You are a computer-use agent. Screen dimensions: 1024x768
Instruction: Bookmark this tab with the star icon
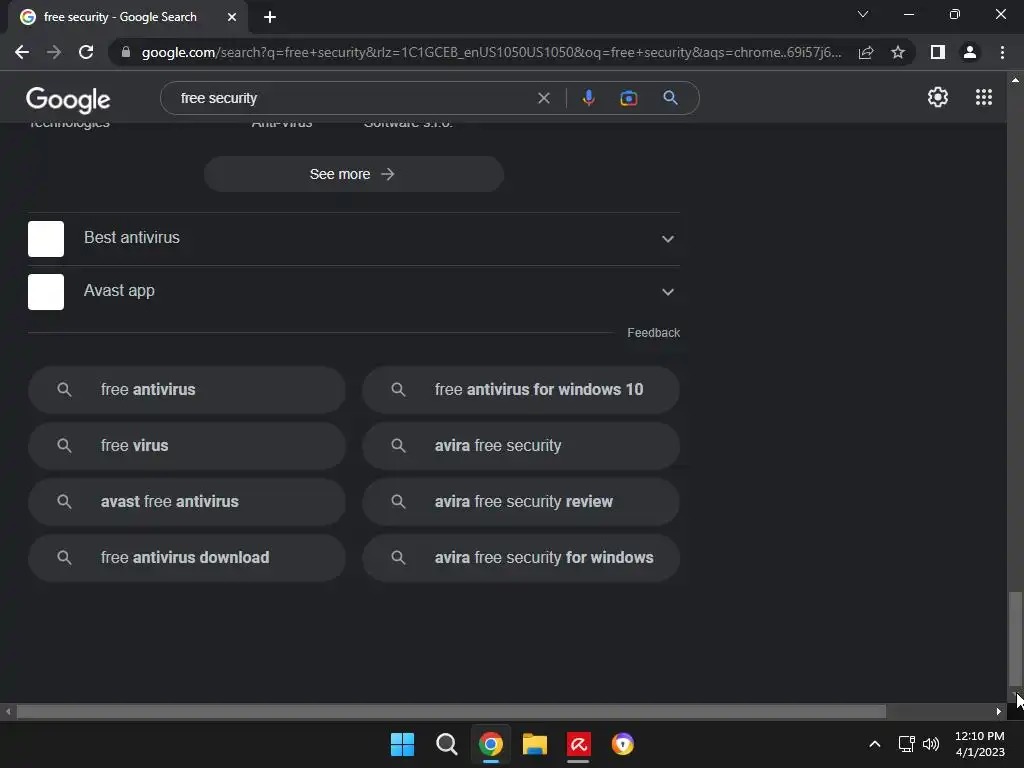pos(898,52)
